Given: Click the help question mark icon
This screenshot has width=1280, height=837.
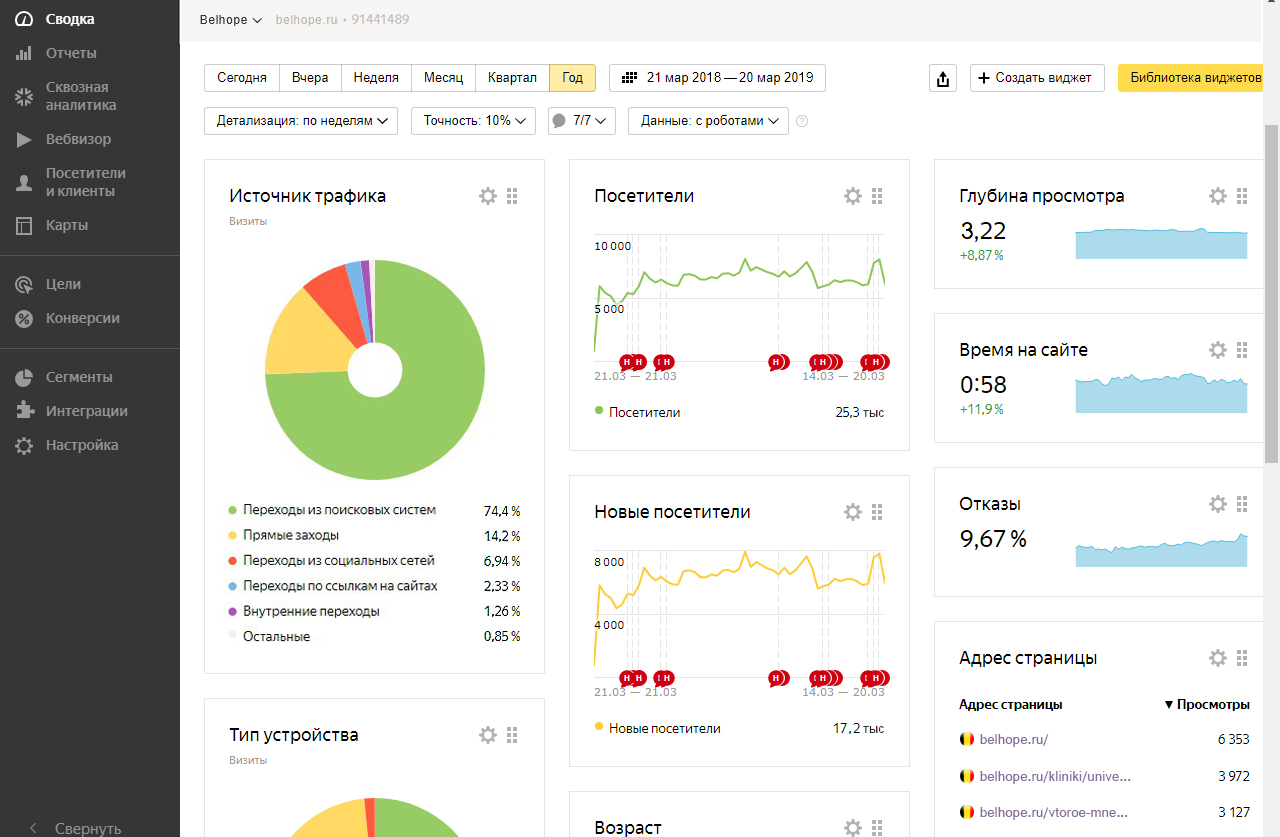Looking at the screenshot, I should 802,121.
